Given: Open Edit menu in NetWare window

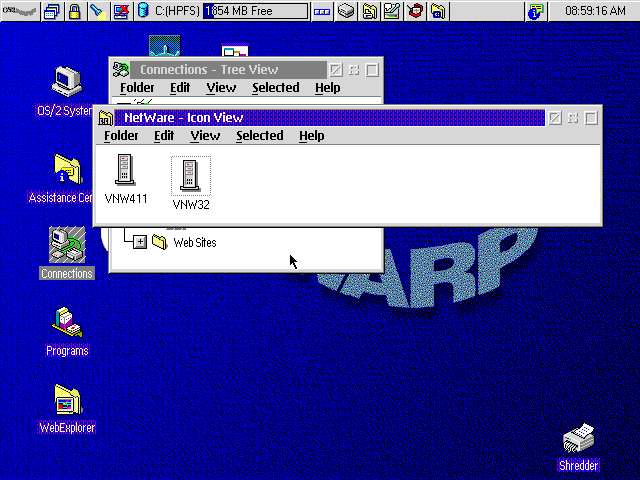Looking at the screenshot, I should pos(164,136).
